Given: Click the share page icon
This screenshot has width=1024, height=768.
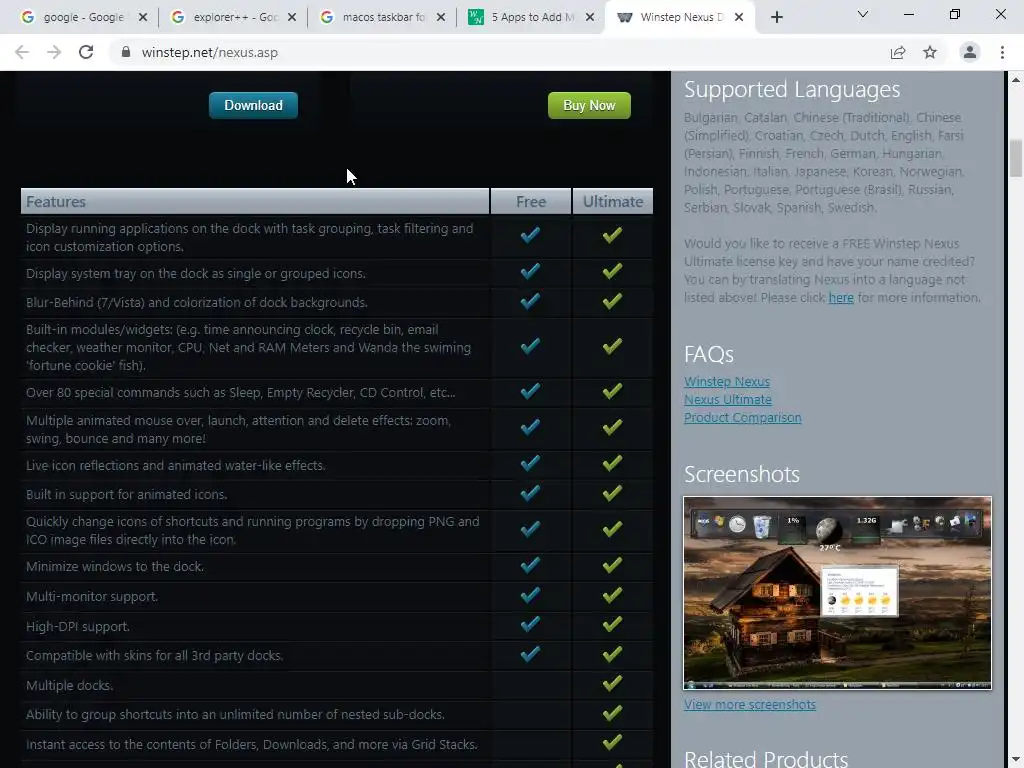Looking at the screenshot, I should coord(898,52).
